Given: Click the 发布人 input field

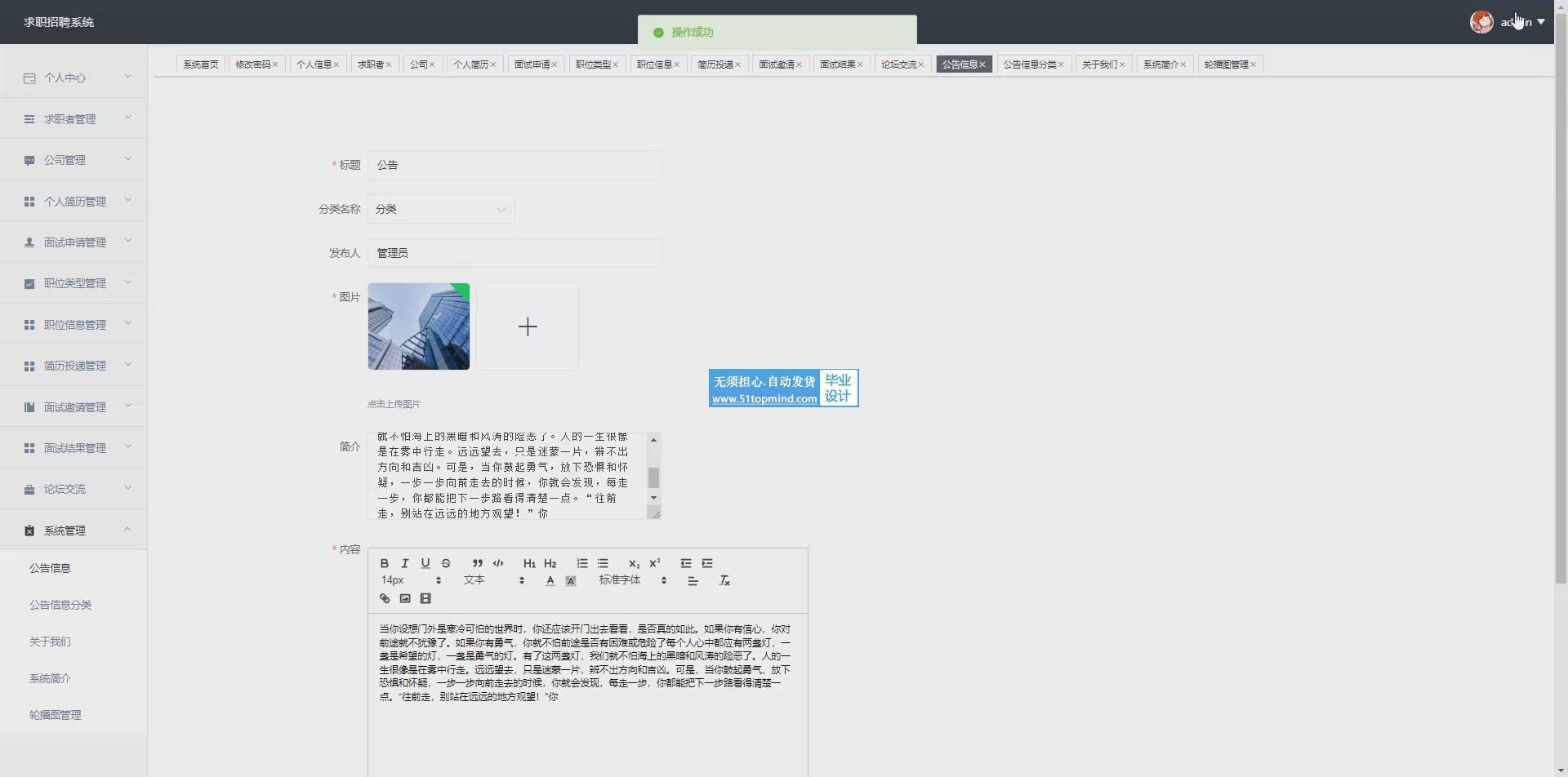Looking at the screenshot, I should 514,253.
